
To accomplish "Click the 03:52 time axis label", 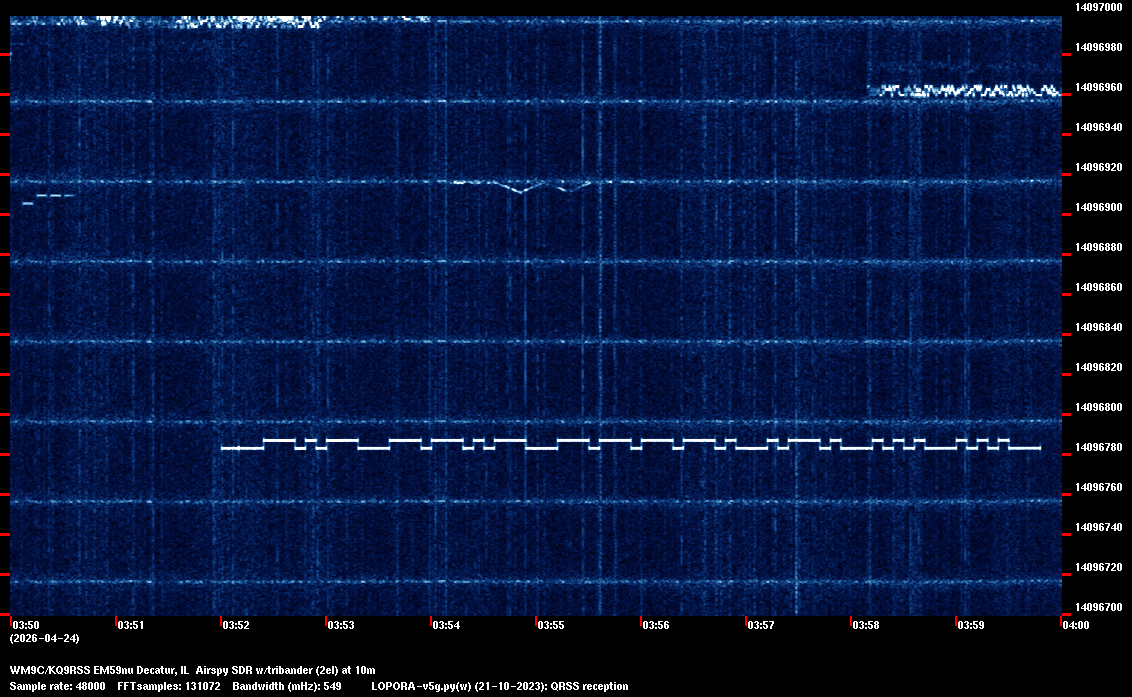I will (x=236, y=625).
